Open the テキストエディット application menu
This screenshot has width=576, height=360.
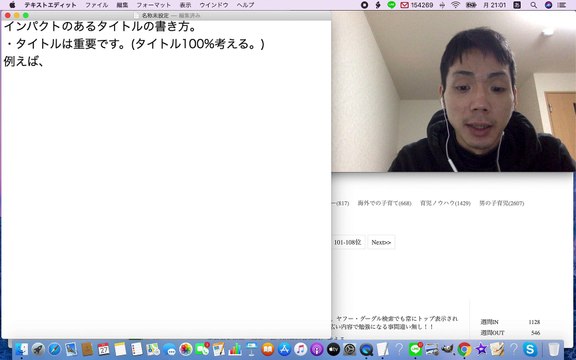point(50,5)
